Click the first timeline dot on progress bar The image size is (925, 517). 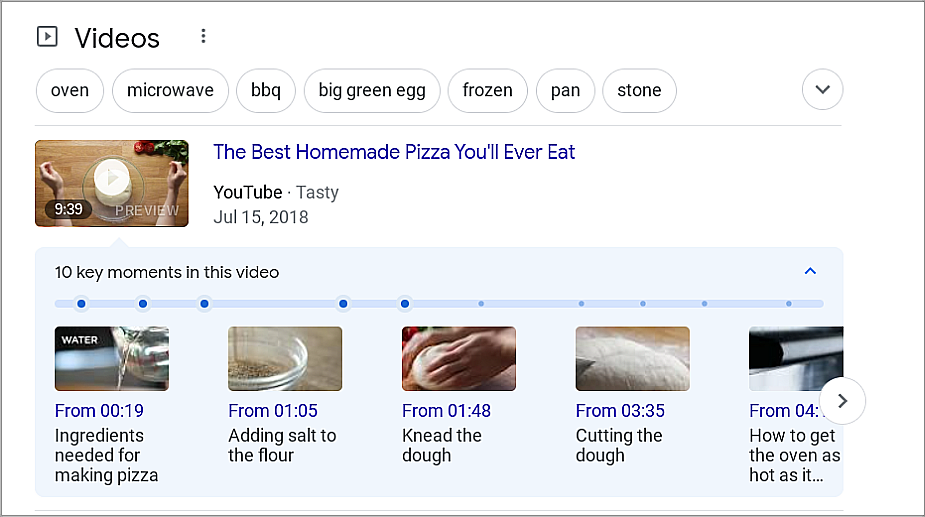click(x=81, y=303)
